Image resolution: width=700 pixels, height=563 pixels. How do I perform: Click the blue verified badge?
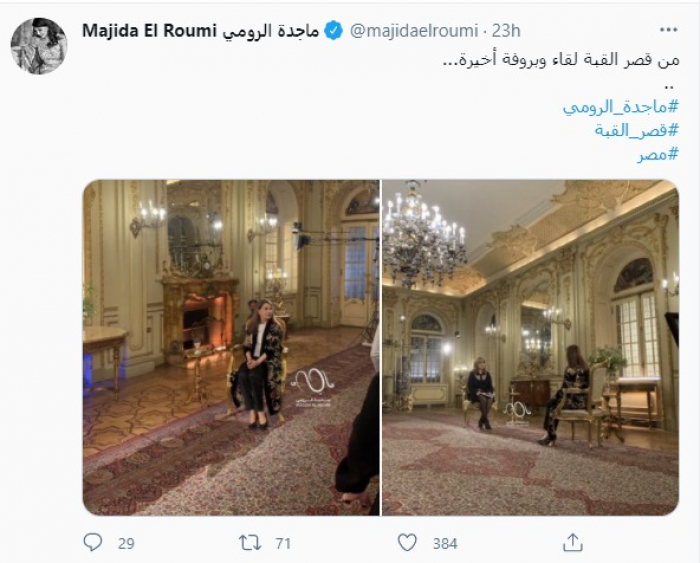pos(333,31)
